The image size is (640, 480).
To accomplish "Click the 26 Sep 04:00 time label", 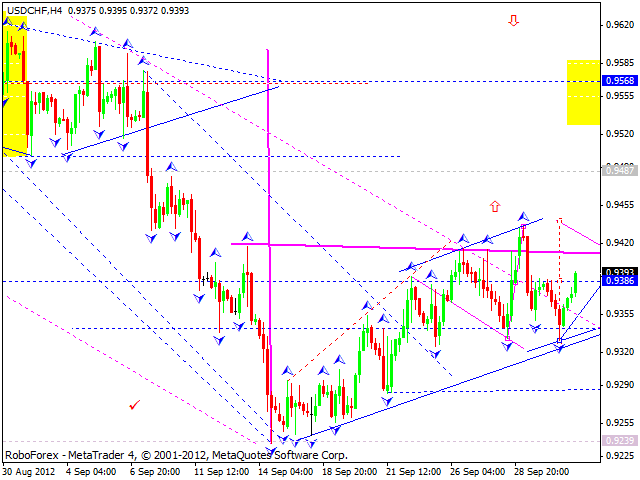I will click(x=478, y=472).
